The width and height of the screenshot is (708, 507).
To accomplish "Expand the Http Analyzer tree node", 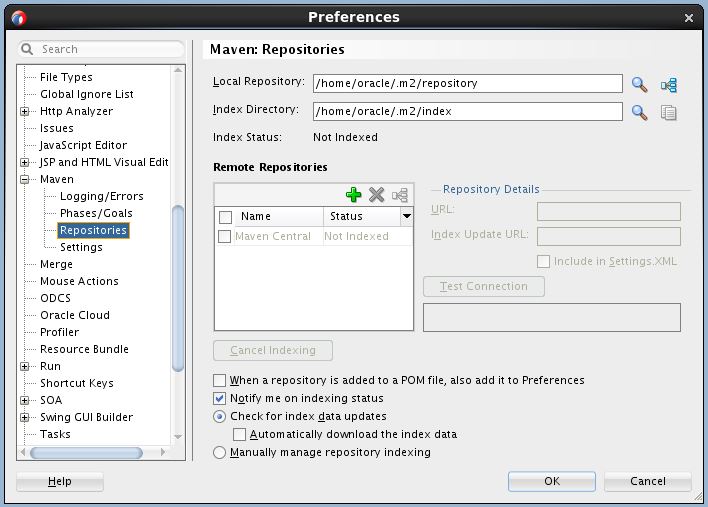I will point(26,112).
